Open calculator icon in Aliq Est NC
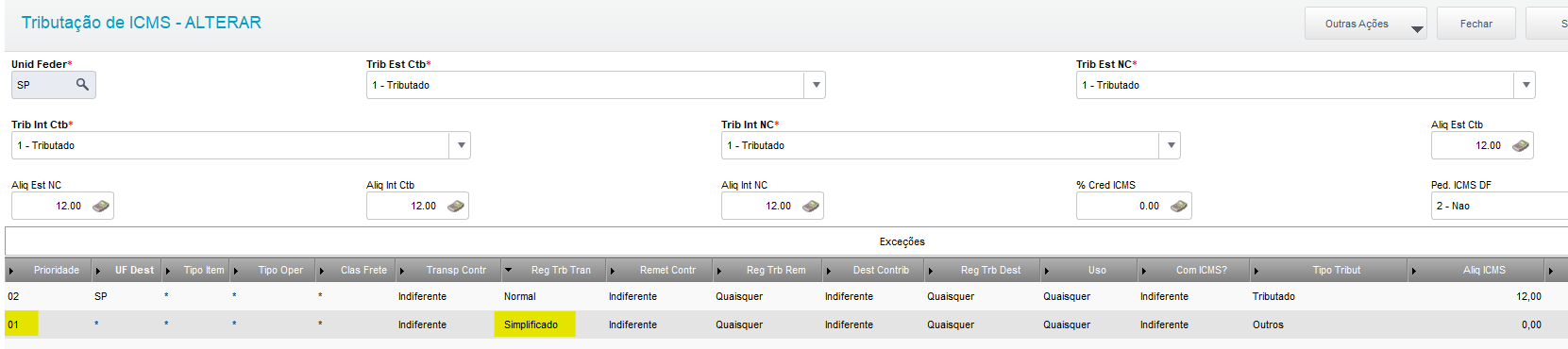1568x349 pixels. tap(101, 206)
